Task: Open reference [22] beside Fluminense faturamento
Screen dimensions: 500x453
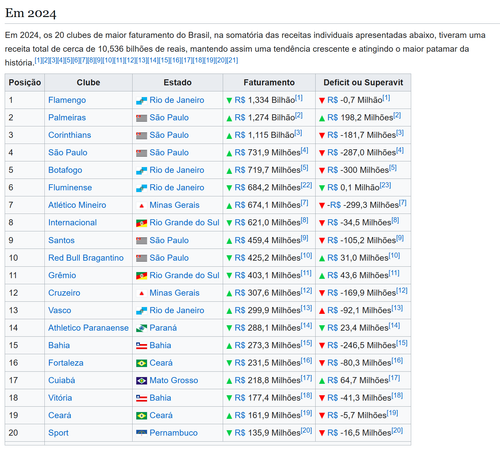Action: point(306,185)
